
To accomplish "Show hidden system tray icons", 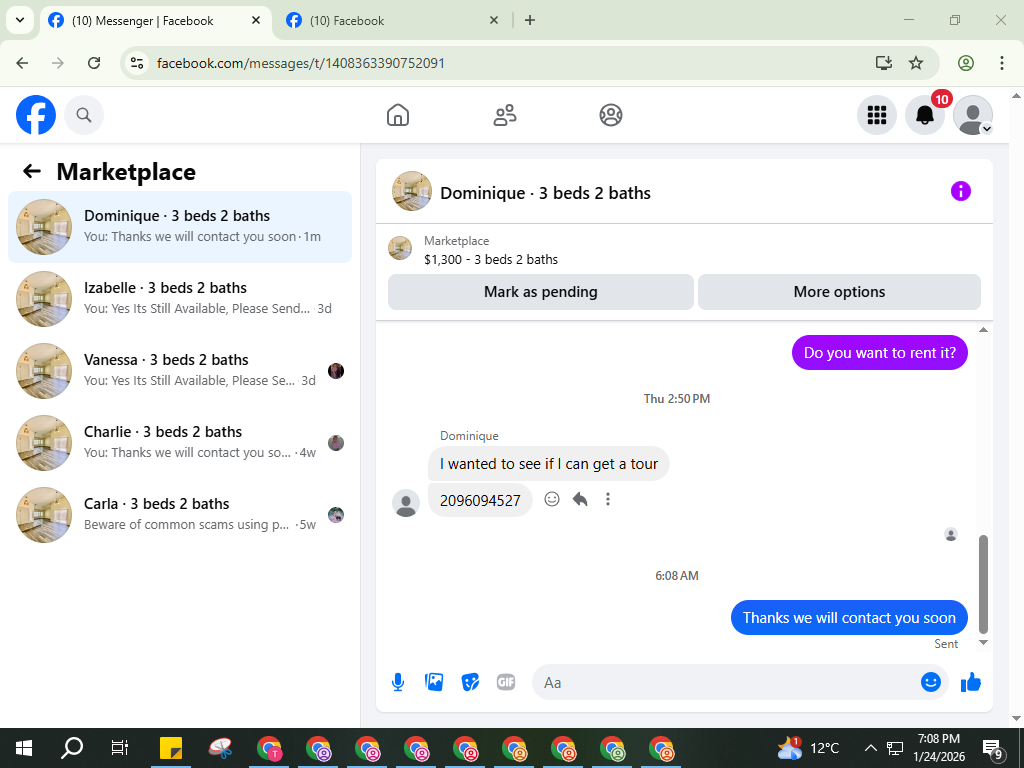I will [x=871, y=748].
